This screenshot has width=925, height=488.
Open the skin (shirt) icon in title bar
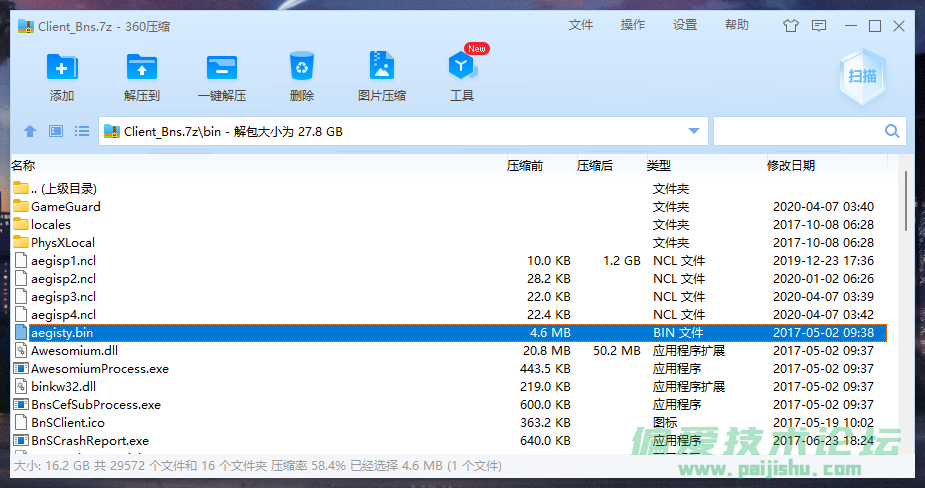pyautogui.click(x=790, y=25)
